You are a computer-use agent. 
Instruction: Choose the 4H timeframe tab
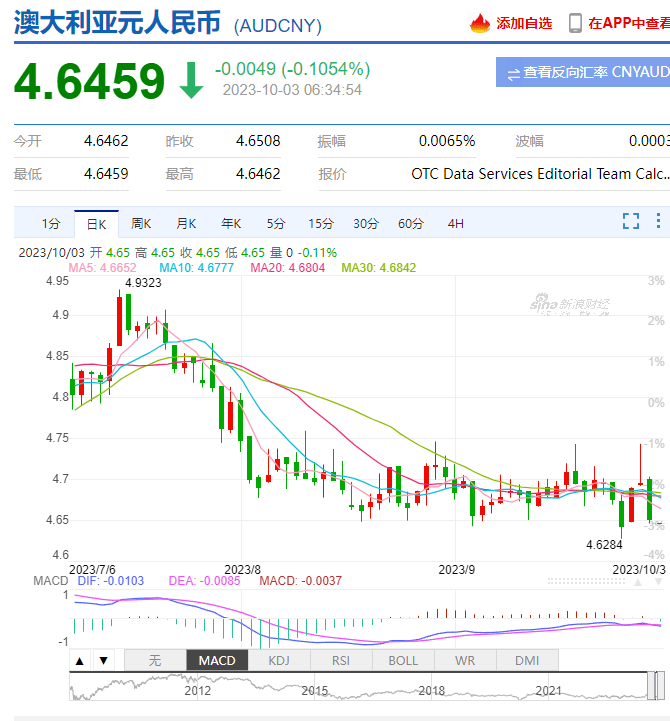pos(456,223)
